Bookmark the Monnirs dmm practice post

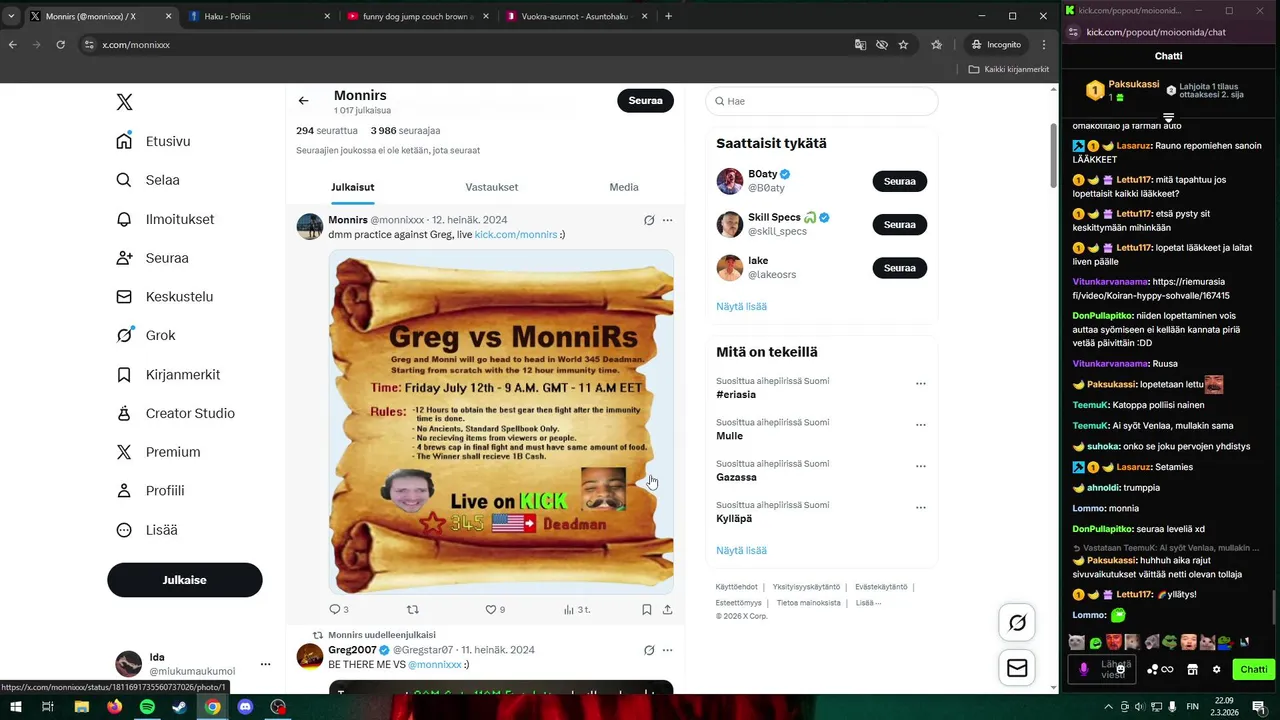[647, 609]
